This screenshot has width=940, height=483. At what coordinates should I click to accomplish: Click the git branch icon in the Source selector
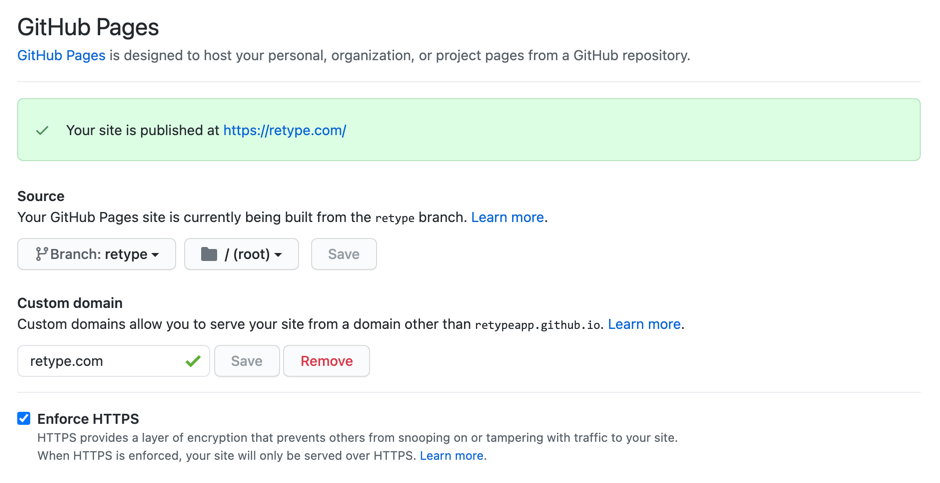pyautogui.click(x=41, y=254)
